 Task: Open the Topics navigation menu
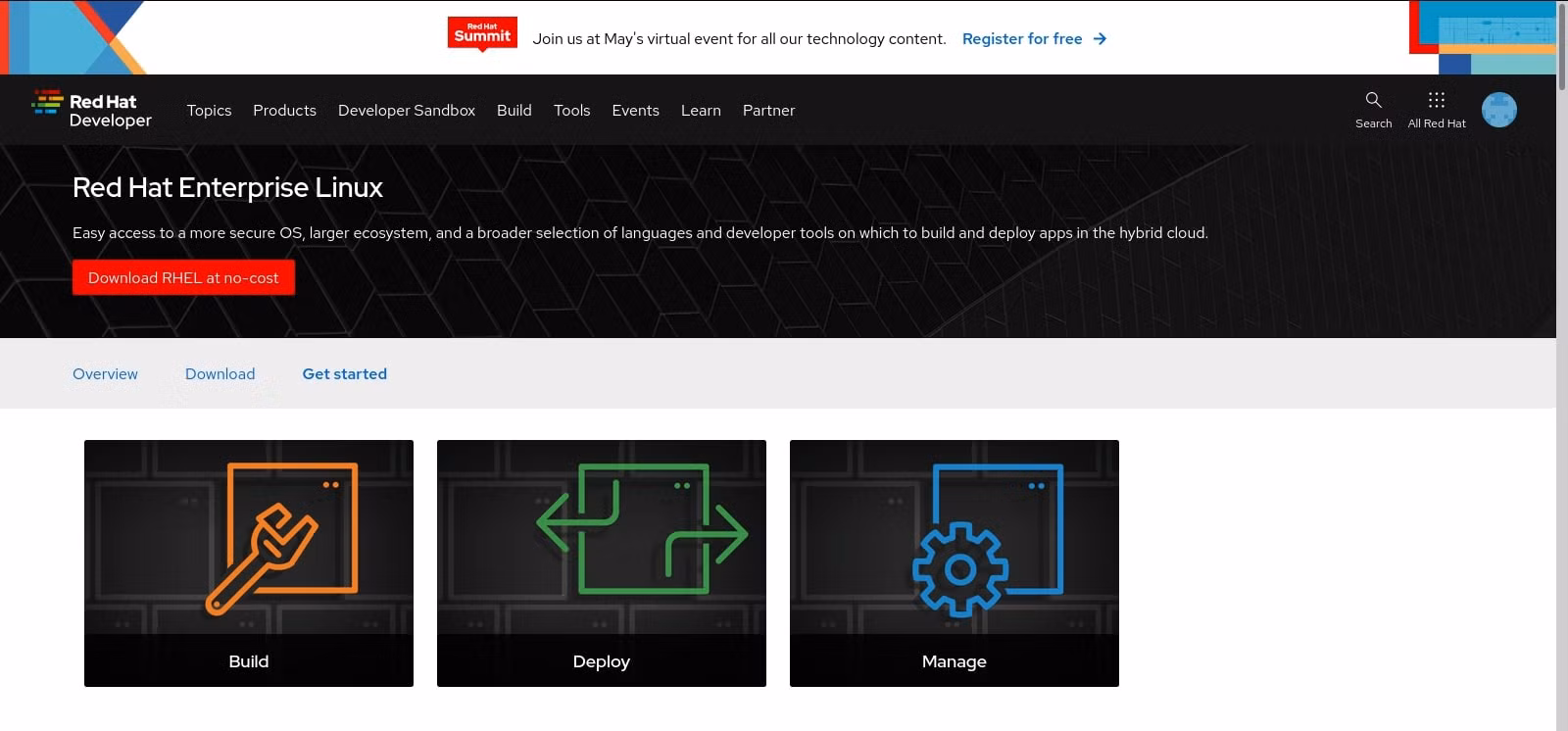click(x=209, y=111)
